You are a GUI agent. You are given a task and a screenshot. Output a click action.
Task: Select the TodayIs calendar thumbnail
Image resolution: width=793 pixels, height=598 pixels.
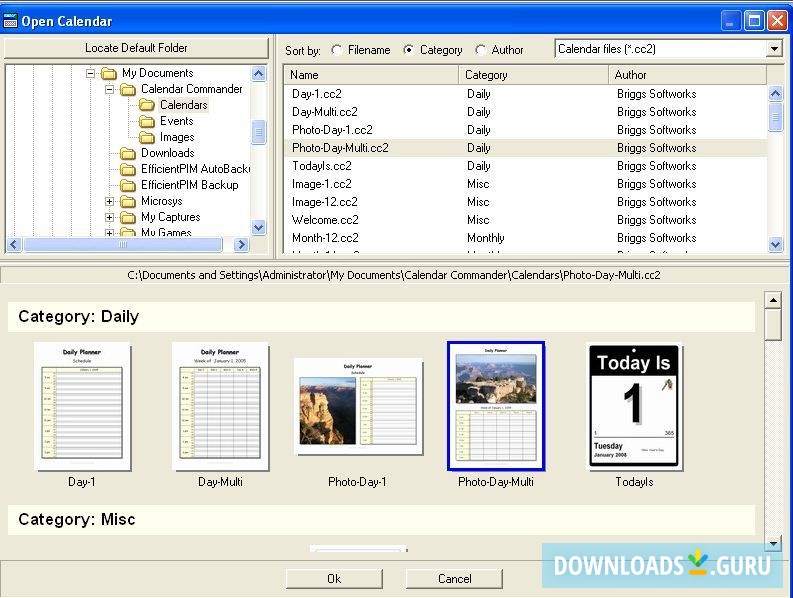pos(634,406)
